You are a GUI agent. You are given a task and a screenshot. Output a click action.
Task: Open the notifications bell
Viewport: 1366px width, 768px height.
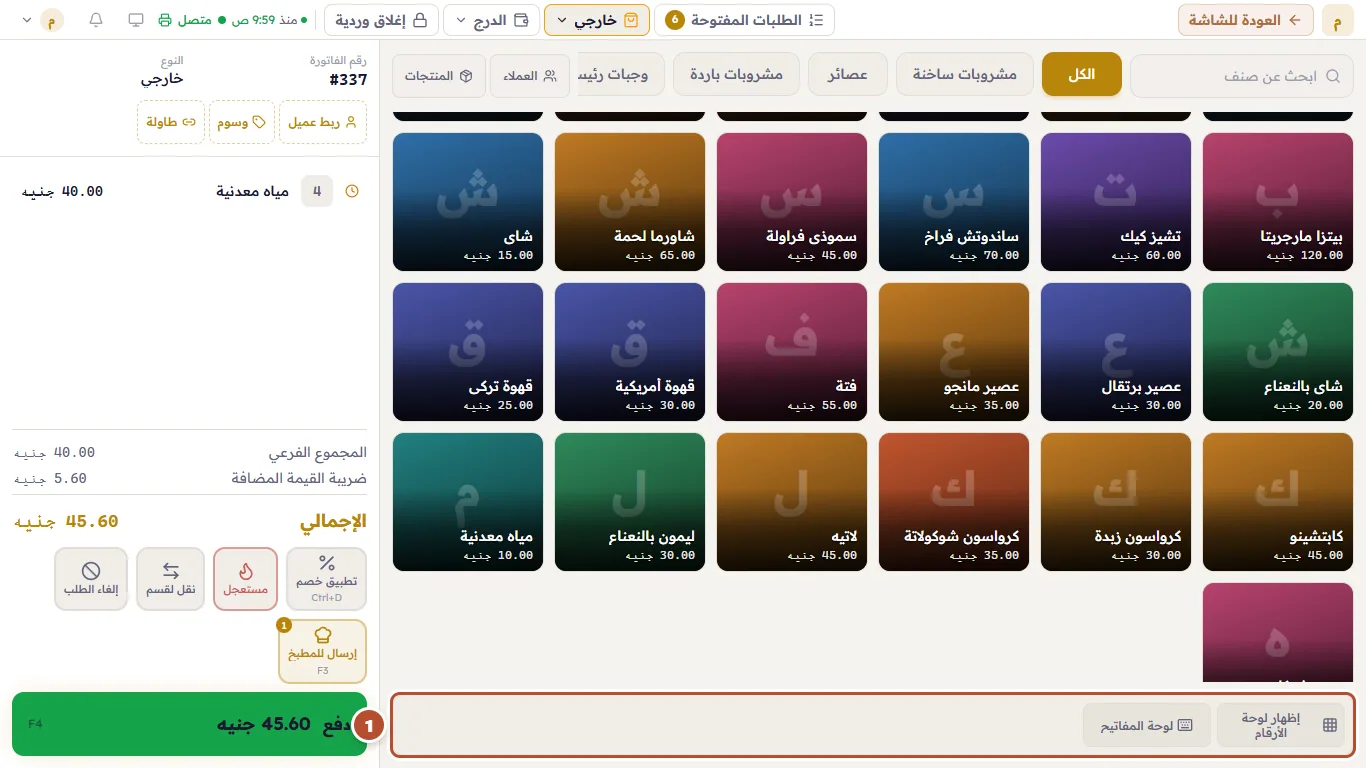tap(96, 20)
